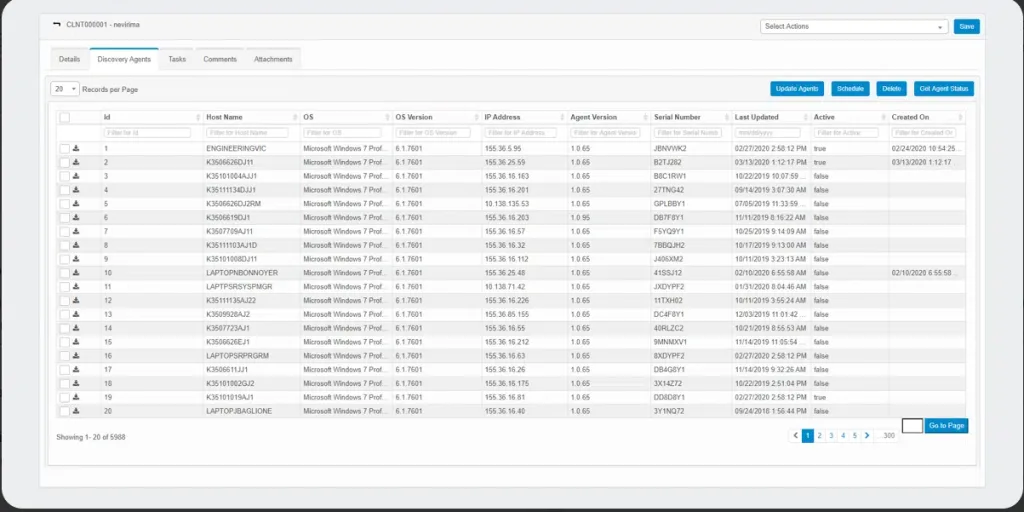Image resolution: width=1024 pixels, height=512 pixels.
Task: Tick checkbox for host K3506626DJ2RM
Action: pyautogui.click(x=65, y=204)
